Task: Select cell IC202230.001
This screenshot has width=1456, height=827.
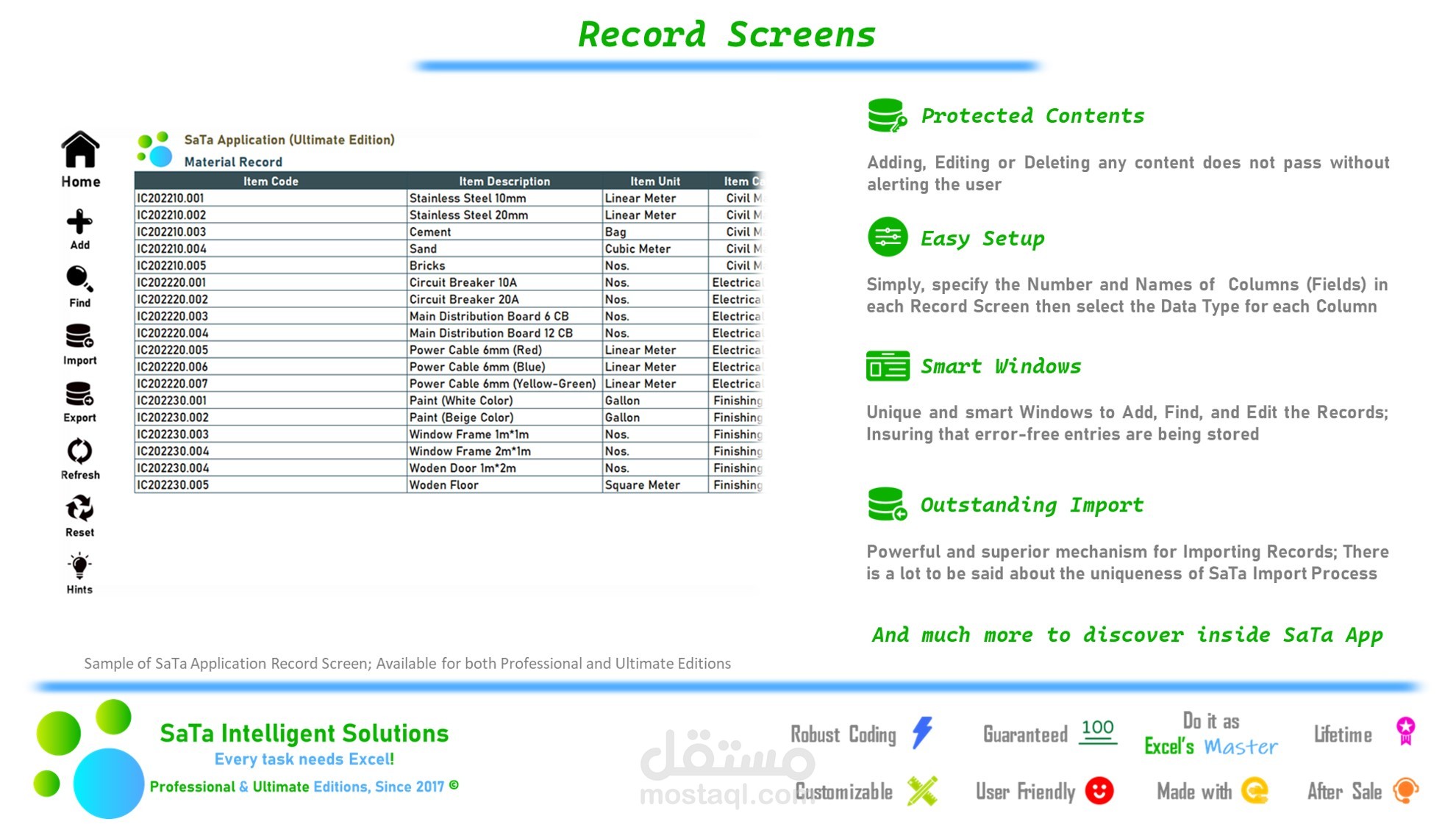Action: 271,401
